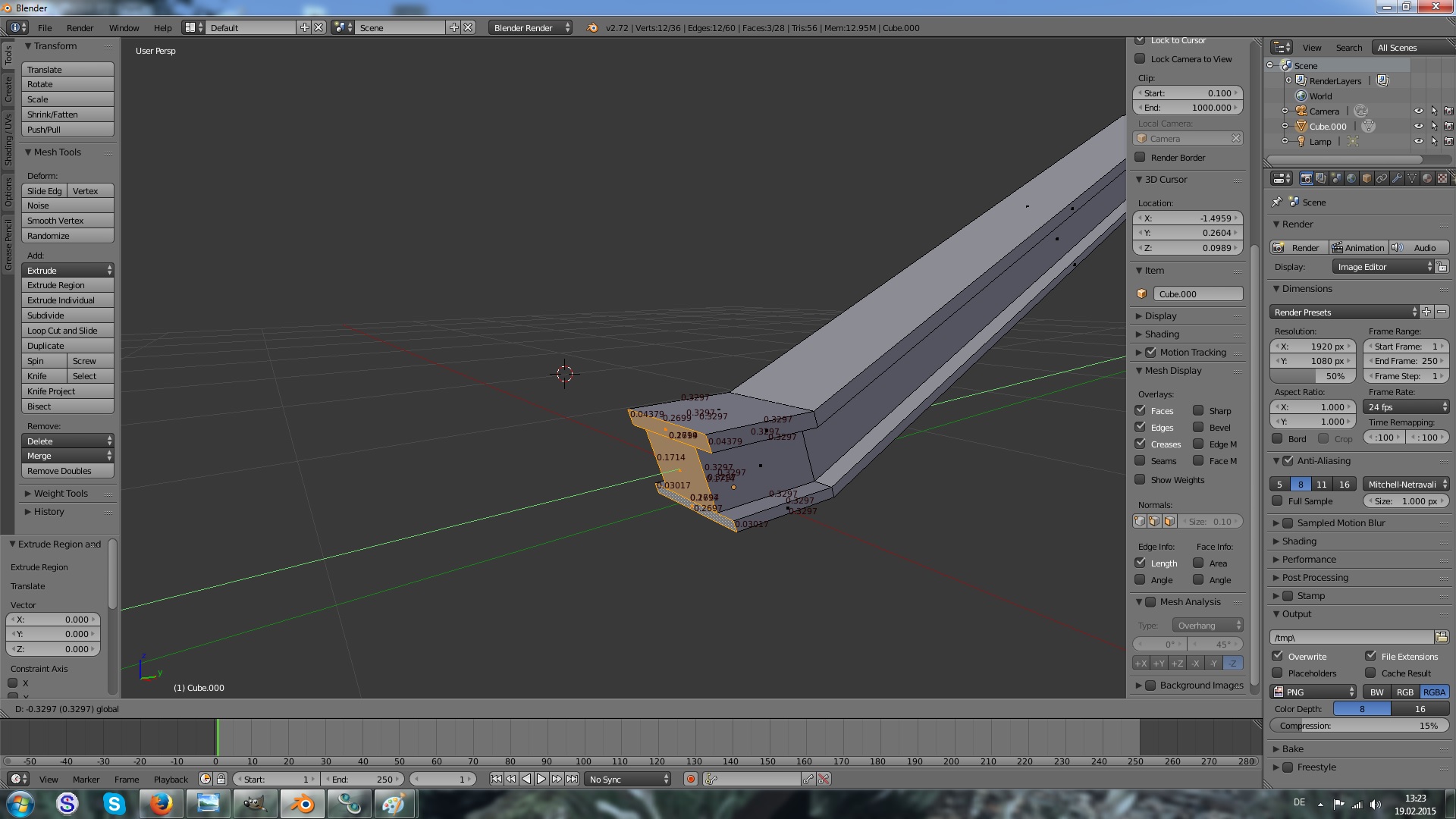
Task: Open the Constraints properties chain icon
Action: [x=1382, y=178]
